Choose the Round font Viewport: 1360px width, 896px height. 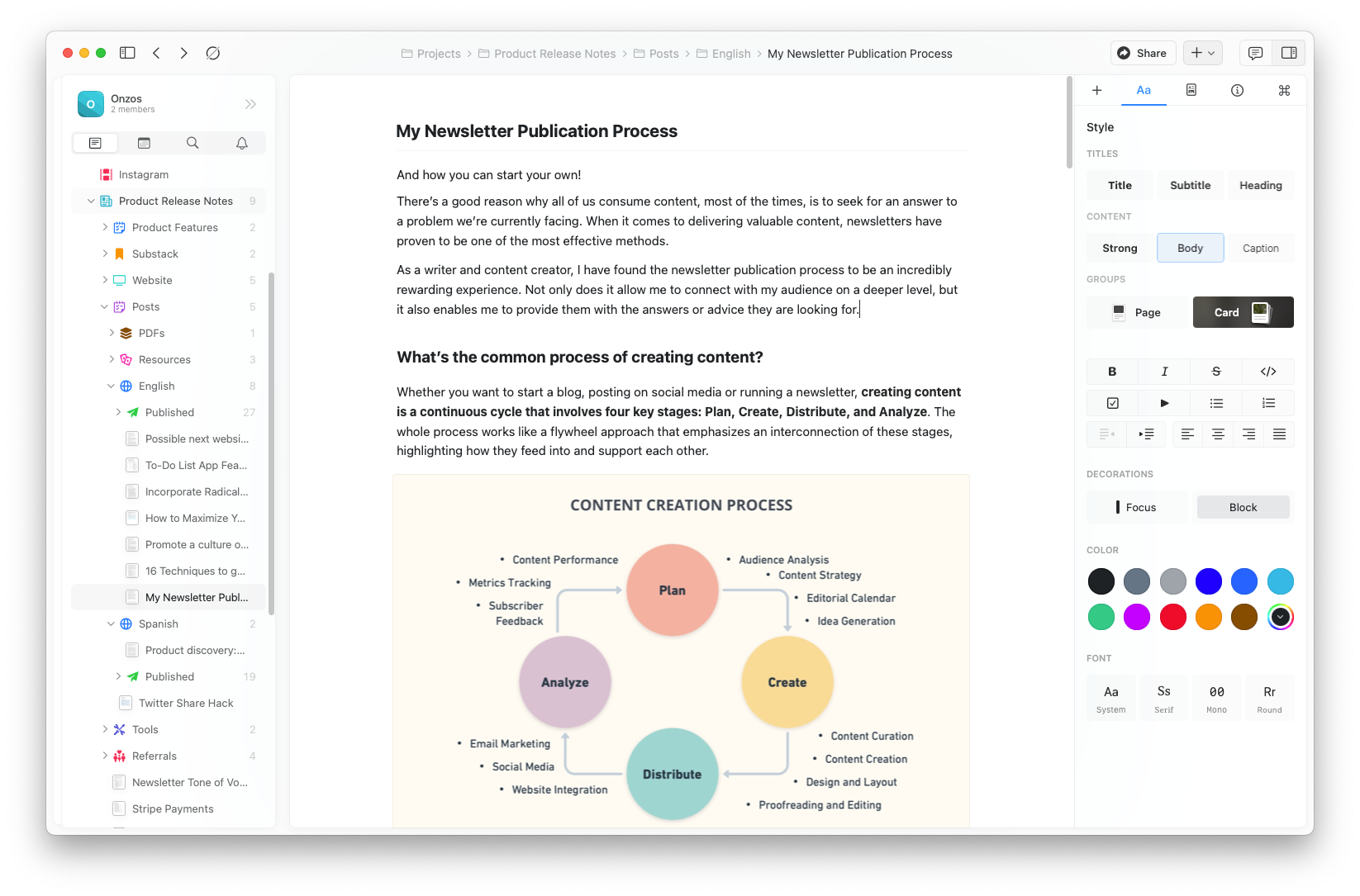1269,698
